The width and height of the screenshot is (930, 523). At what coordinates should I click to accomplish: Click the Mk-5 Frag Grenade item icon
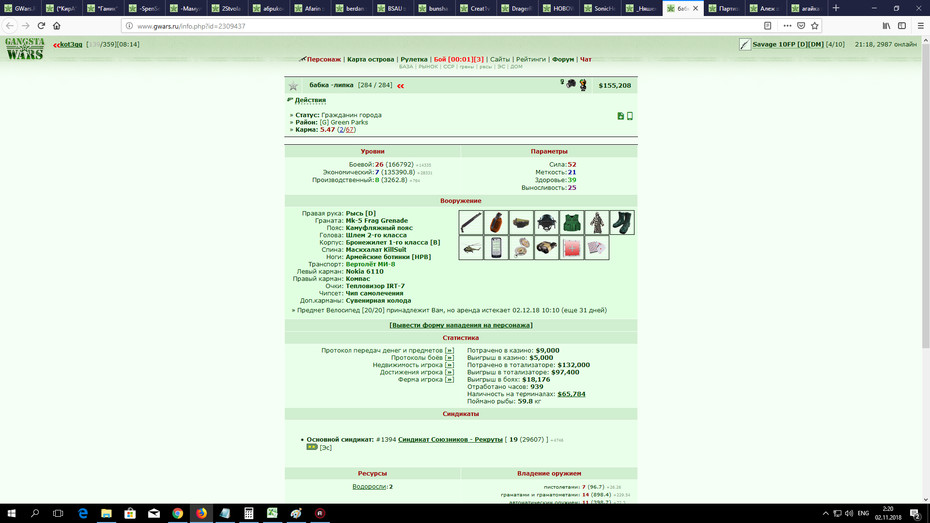tap(496, 222)
